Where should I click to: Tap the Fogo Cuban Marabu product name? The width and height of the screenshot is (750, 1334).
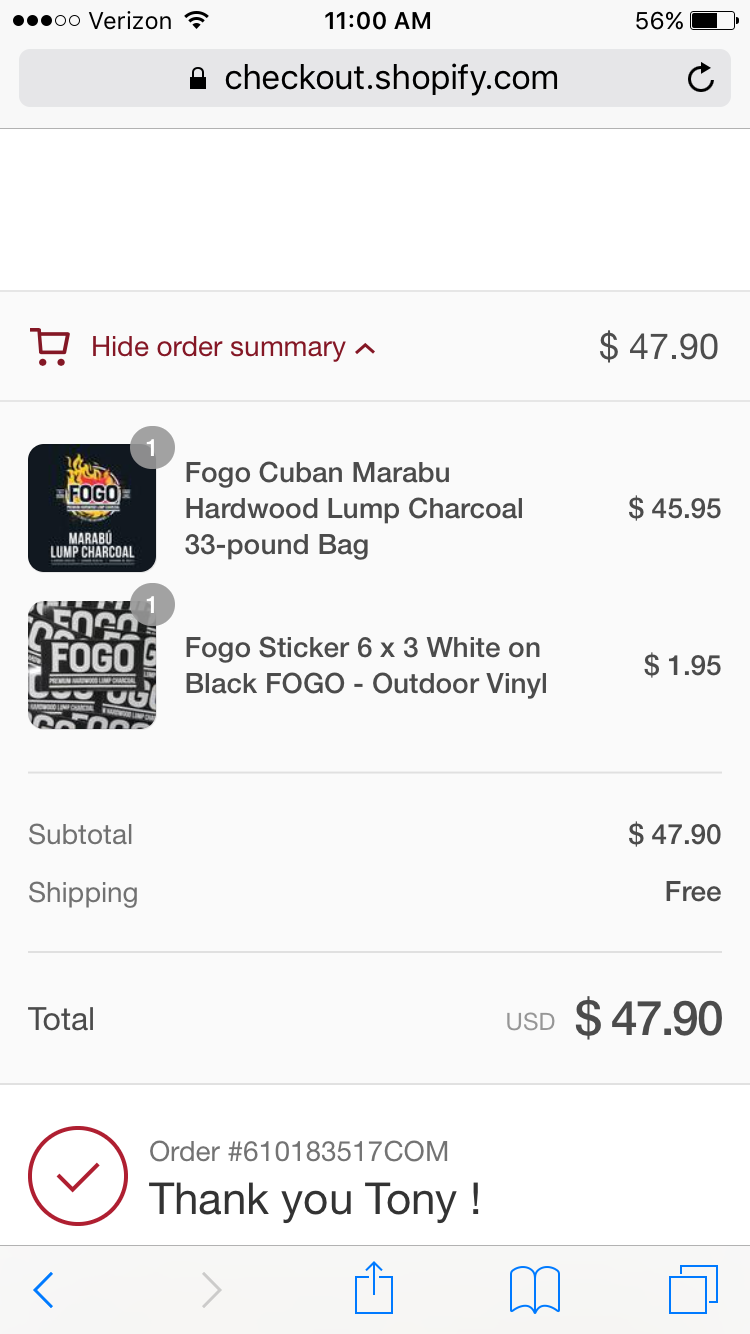click(x=354, y=508)
